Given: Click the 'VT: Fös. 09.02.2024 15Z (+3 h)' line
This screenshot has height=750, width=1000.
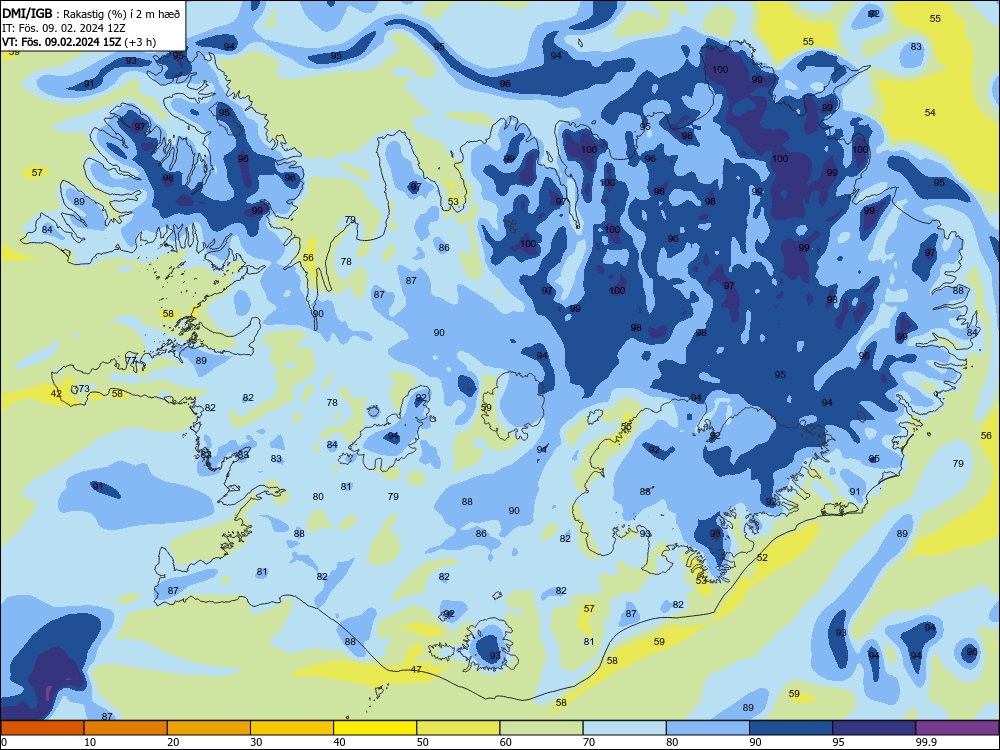Looking at the screenshot, I should point(79,42).
